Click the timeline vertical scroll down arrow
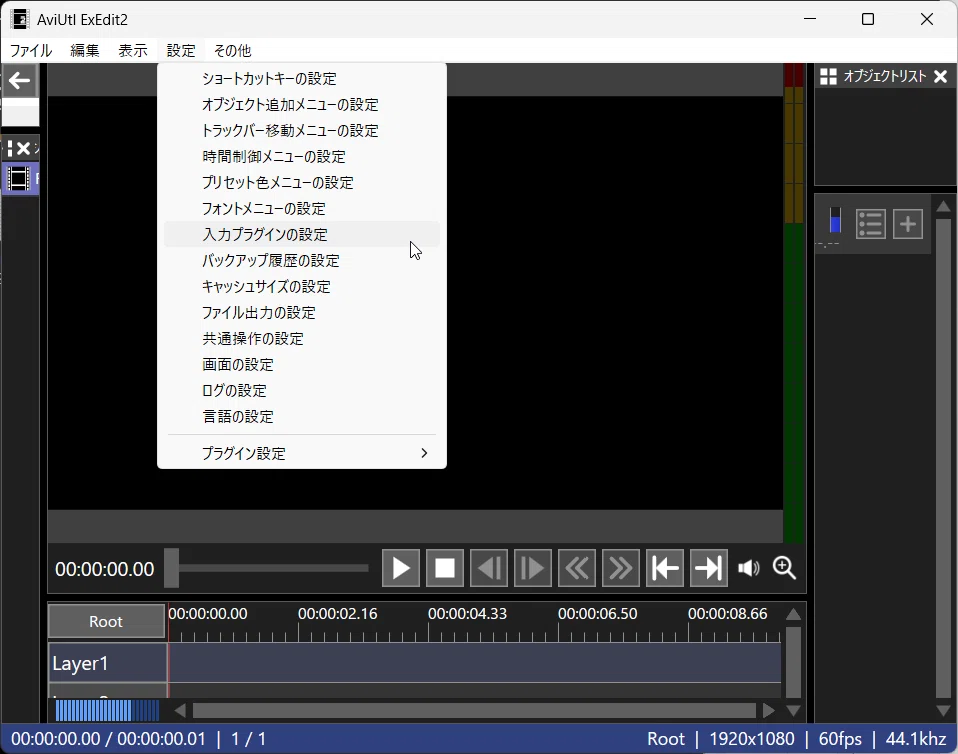The height and width of the screenshot is (754, 958). click(x=793, y=711)
